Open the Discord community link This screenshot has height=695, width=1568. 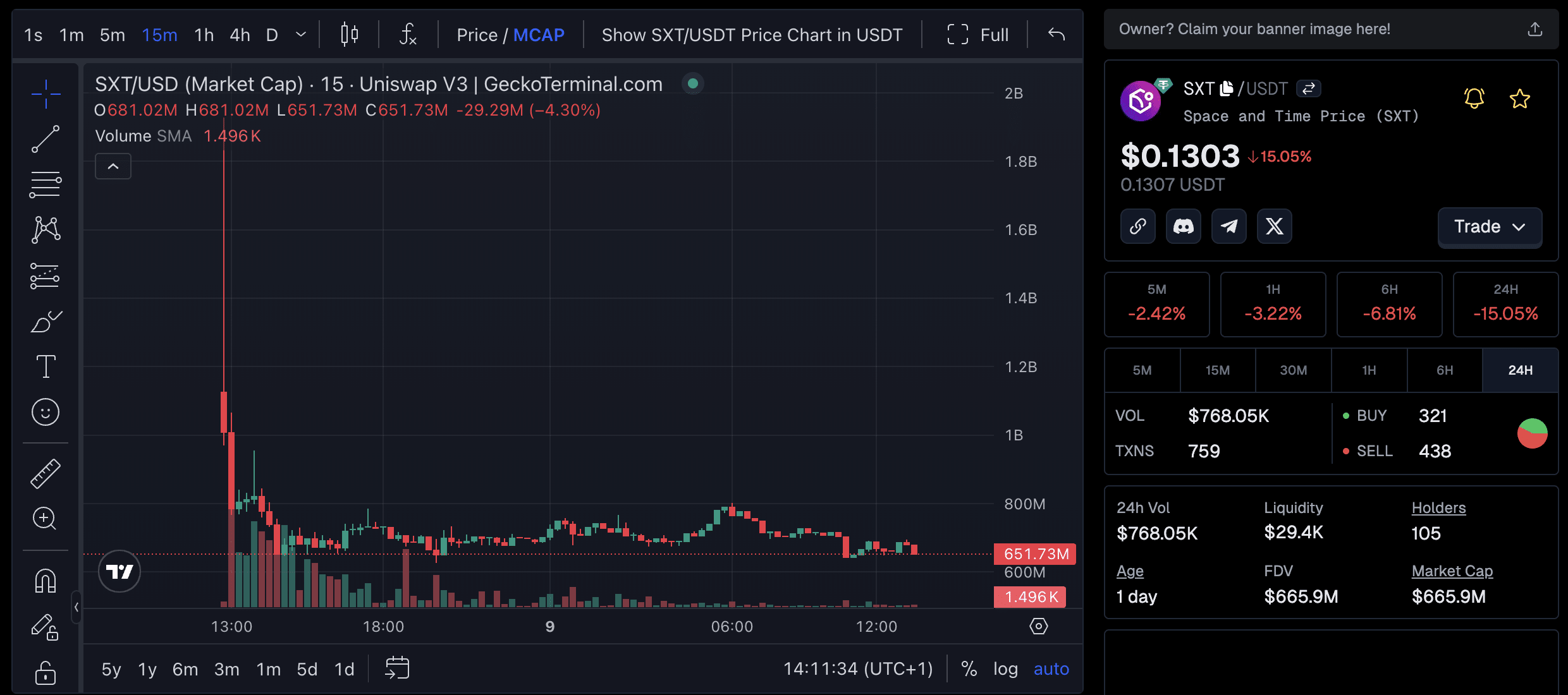(x=1183, y=226)
